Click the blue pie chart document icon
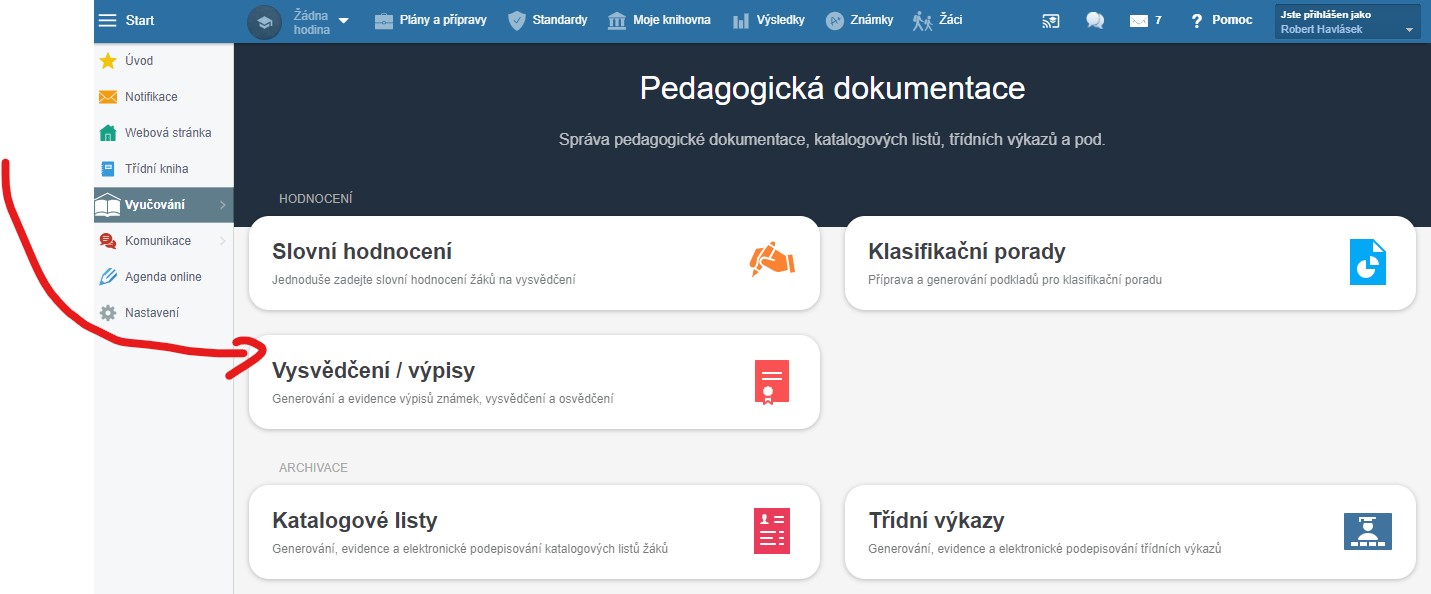The width and height of the screenshot is (1431, 594). coord(1367,262)
